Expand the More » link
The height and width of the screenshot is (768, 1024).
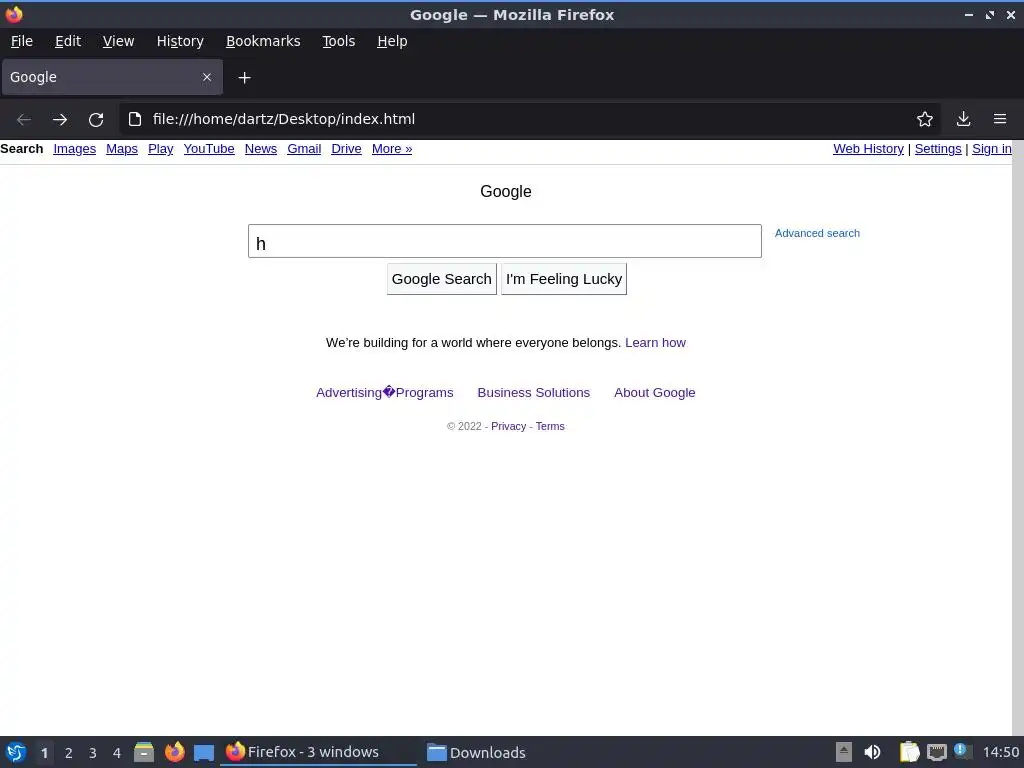pos(392,149)
